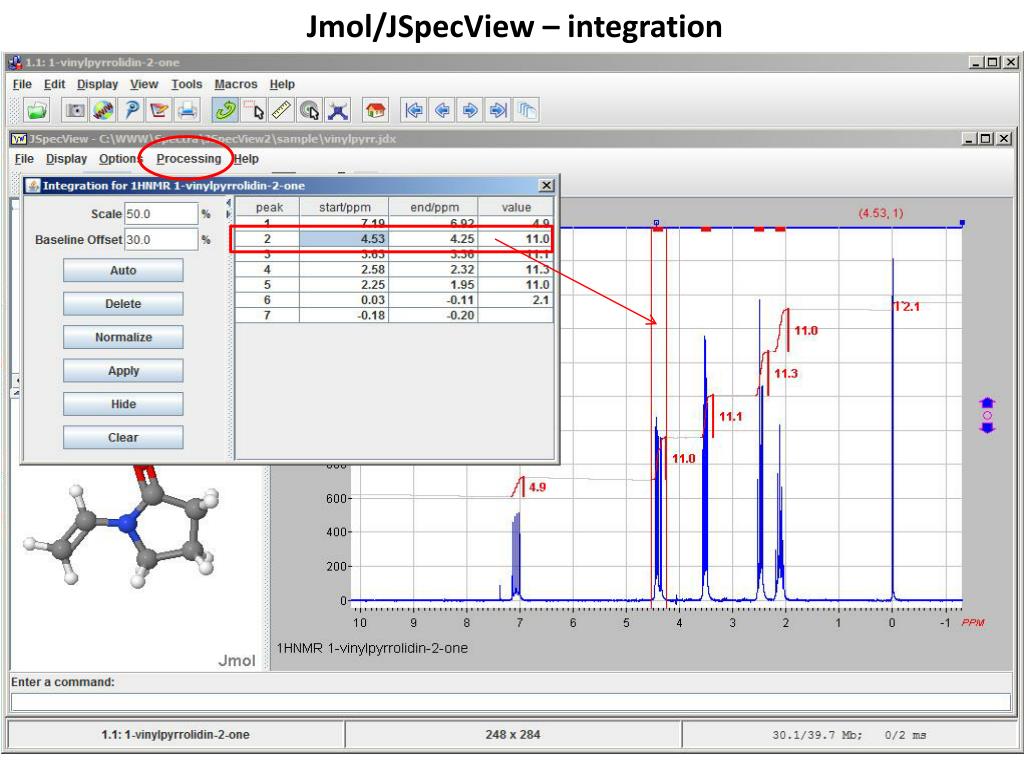Click the Enter a command text field
The width and height of the screenshot is (1024, 768).
(511, 702)
